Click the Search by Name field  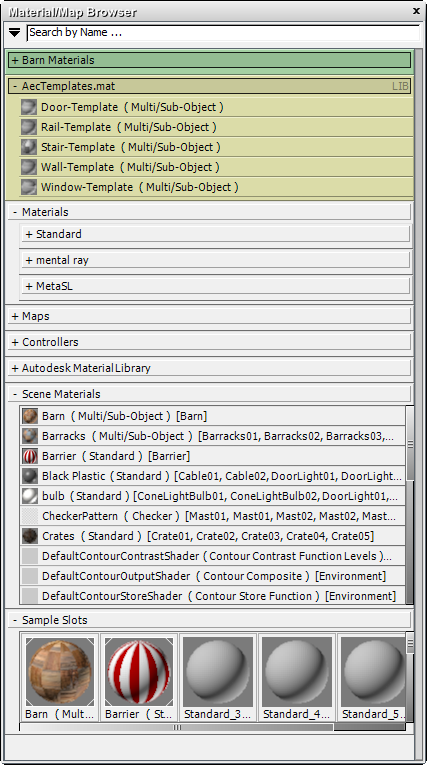click(x=224, y=33)
